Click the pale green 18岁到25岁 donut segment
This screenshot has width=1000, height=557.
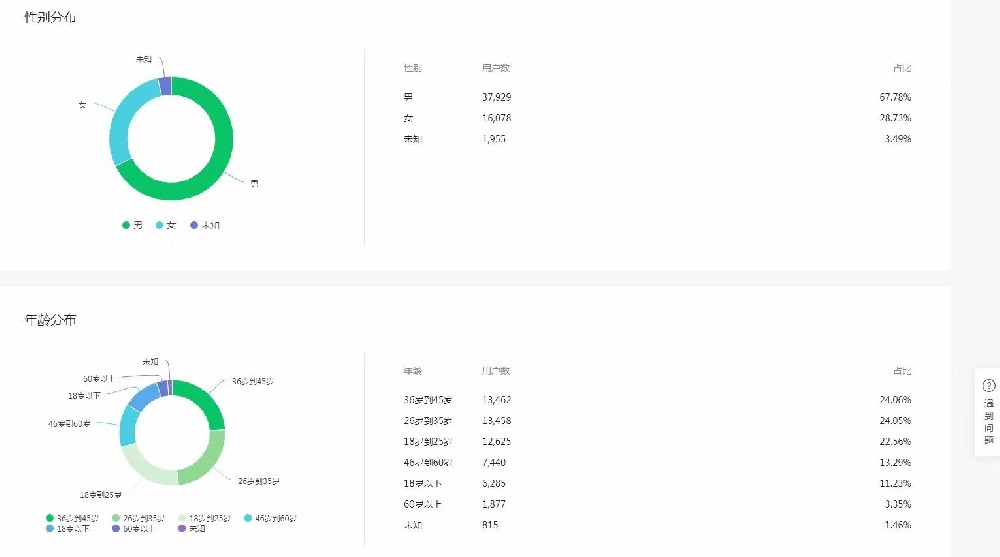(143, 468)
